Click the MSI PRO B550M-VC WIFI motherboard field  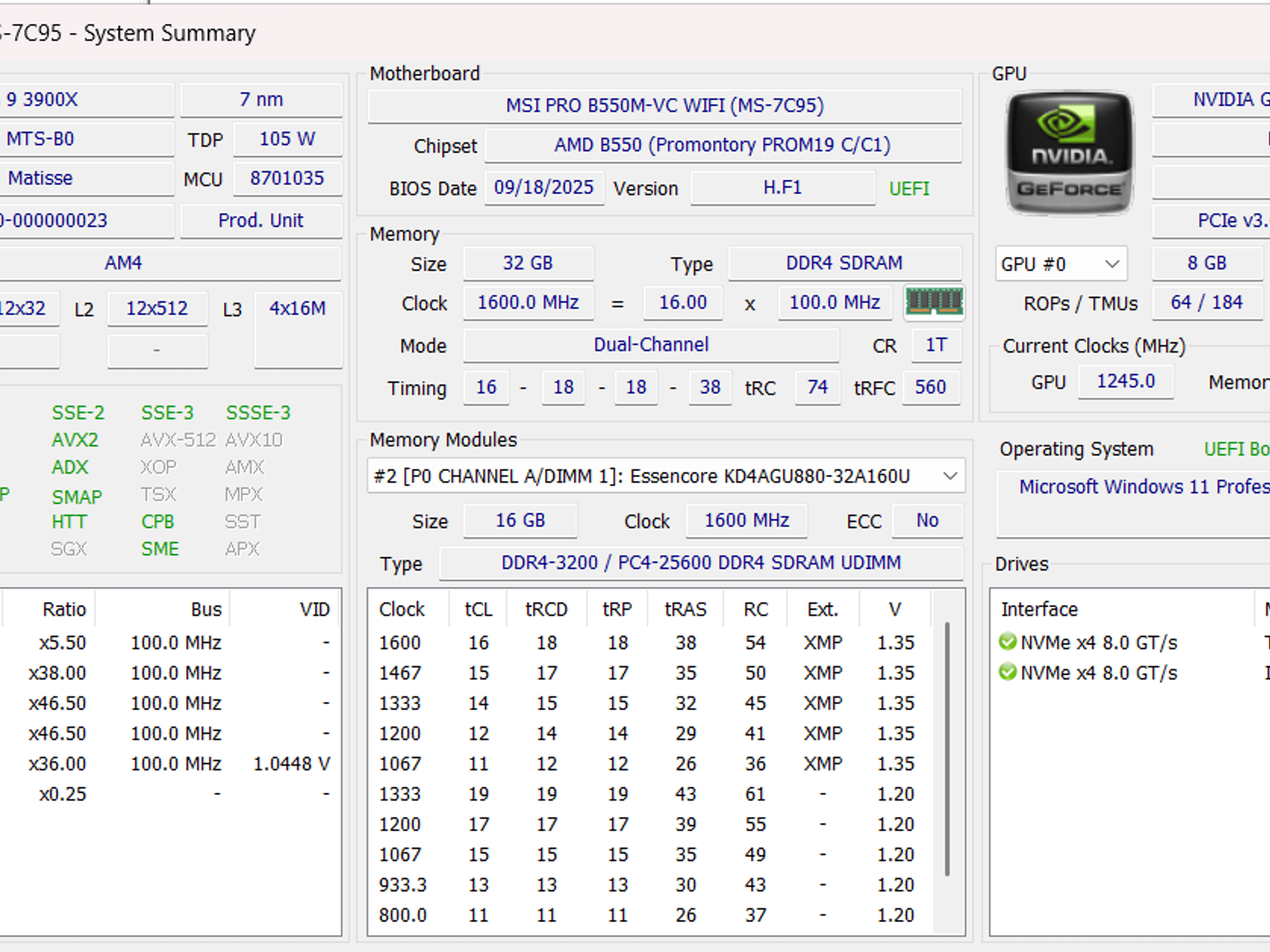pos(665,106)
